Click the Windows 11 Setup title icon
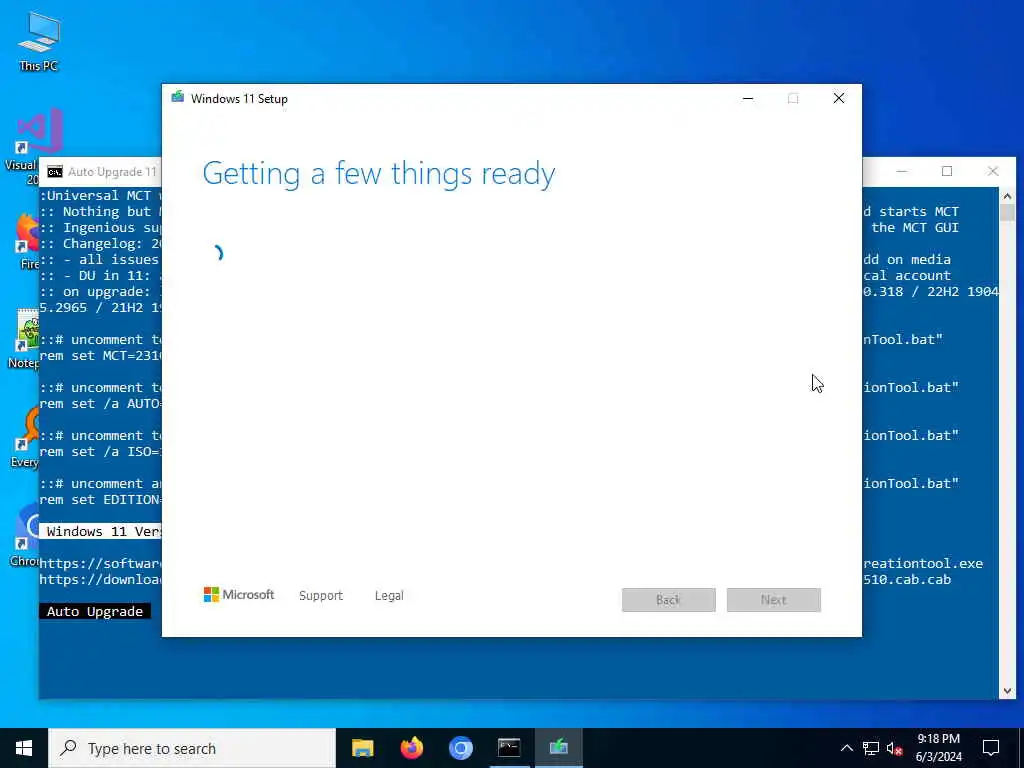The width and height of the screenshot is (1024, 768). [178, 98]
